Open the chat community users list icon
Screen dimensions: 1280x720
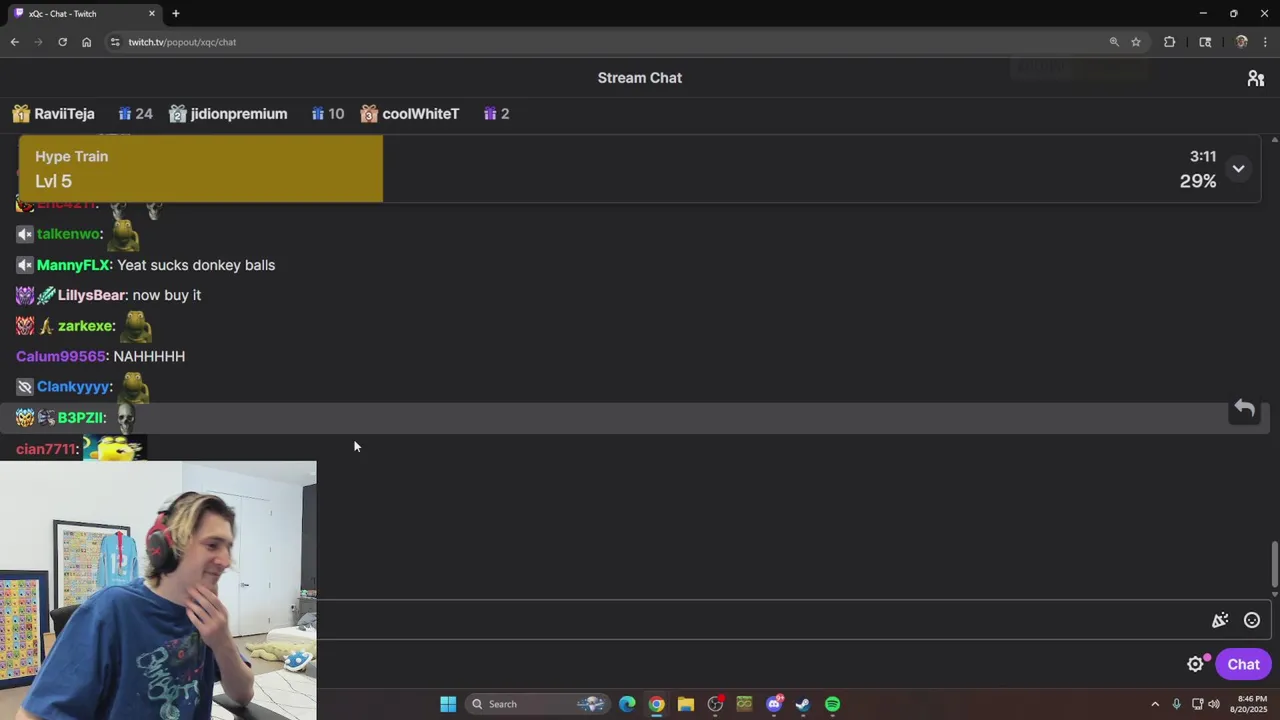[x=1256, y=78]
